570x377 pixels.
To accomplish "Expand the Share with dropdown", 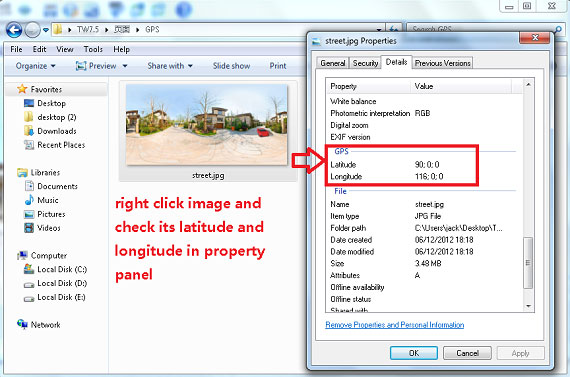I will pyautogui.click(x=170, y=66).
